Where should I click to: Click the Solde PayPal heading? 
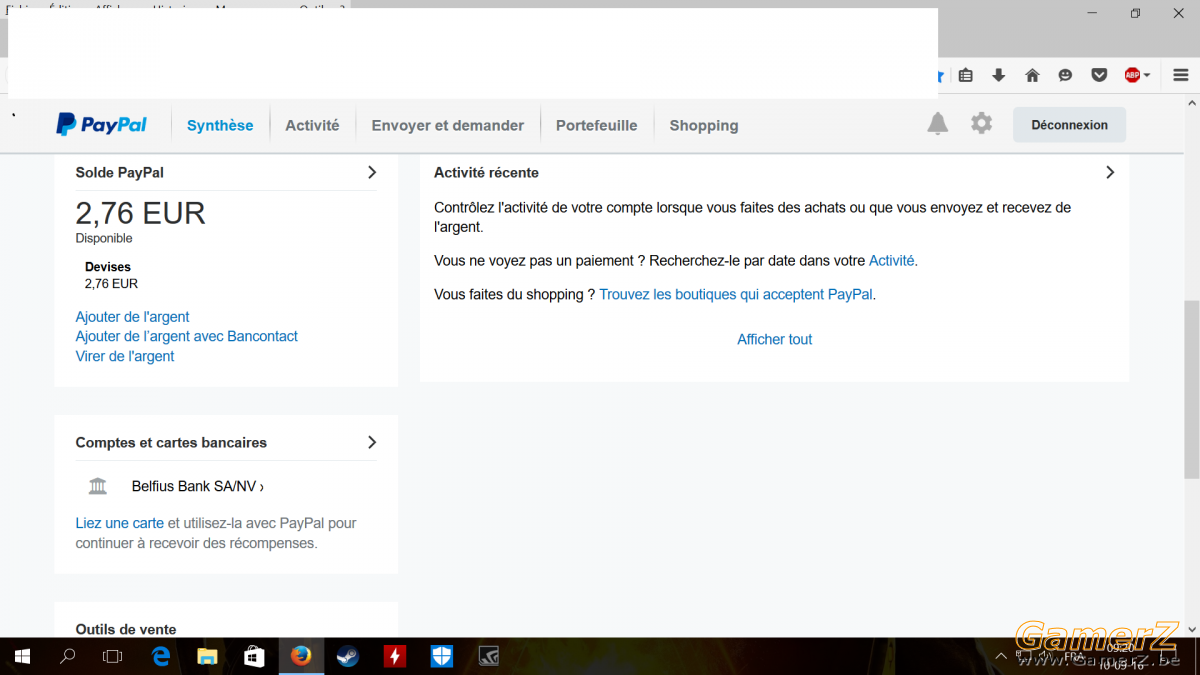[120, 173]
